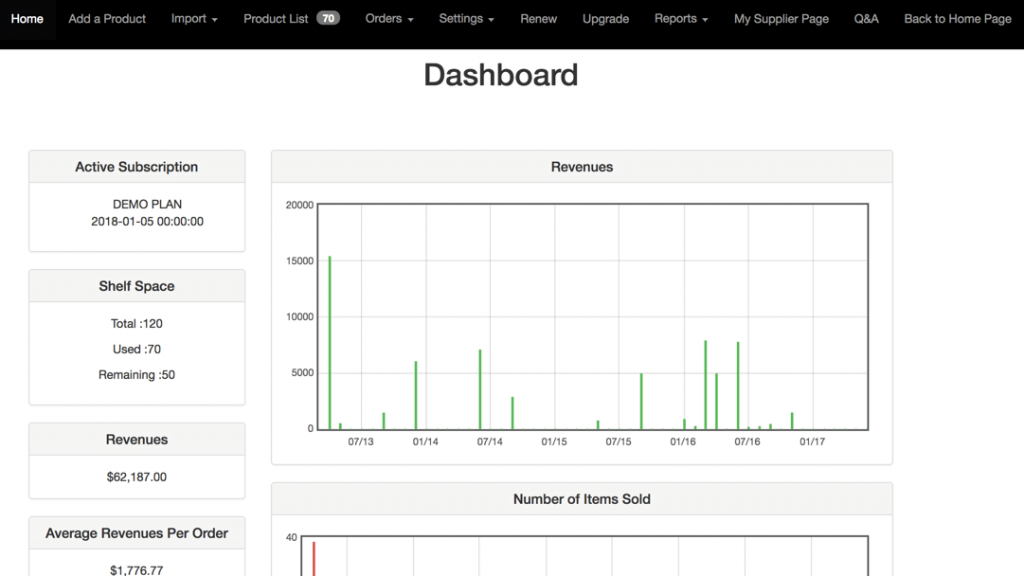This screenshot has height=576, width=1024.
Task: Open the Add a Product page
Action: (x=107, y=19)
